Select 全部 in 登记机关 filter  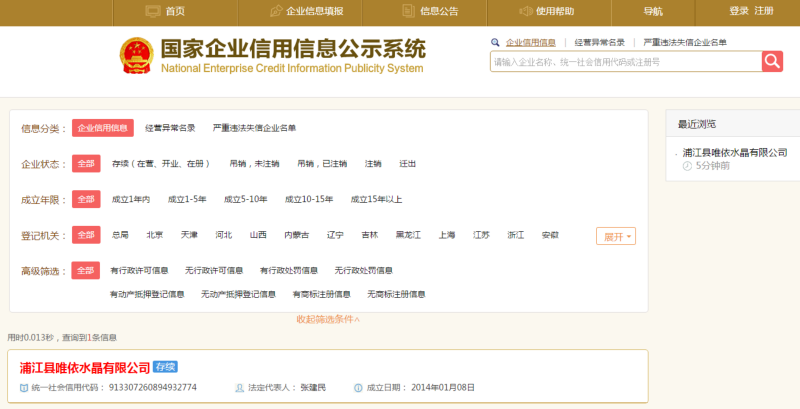pyautogui.click(x=86, y=235)
